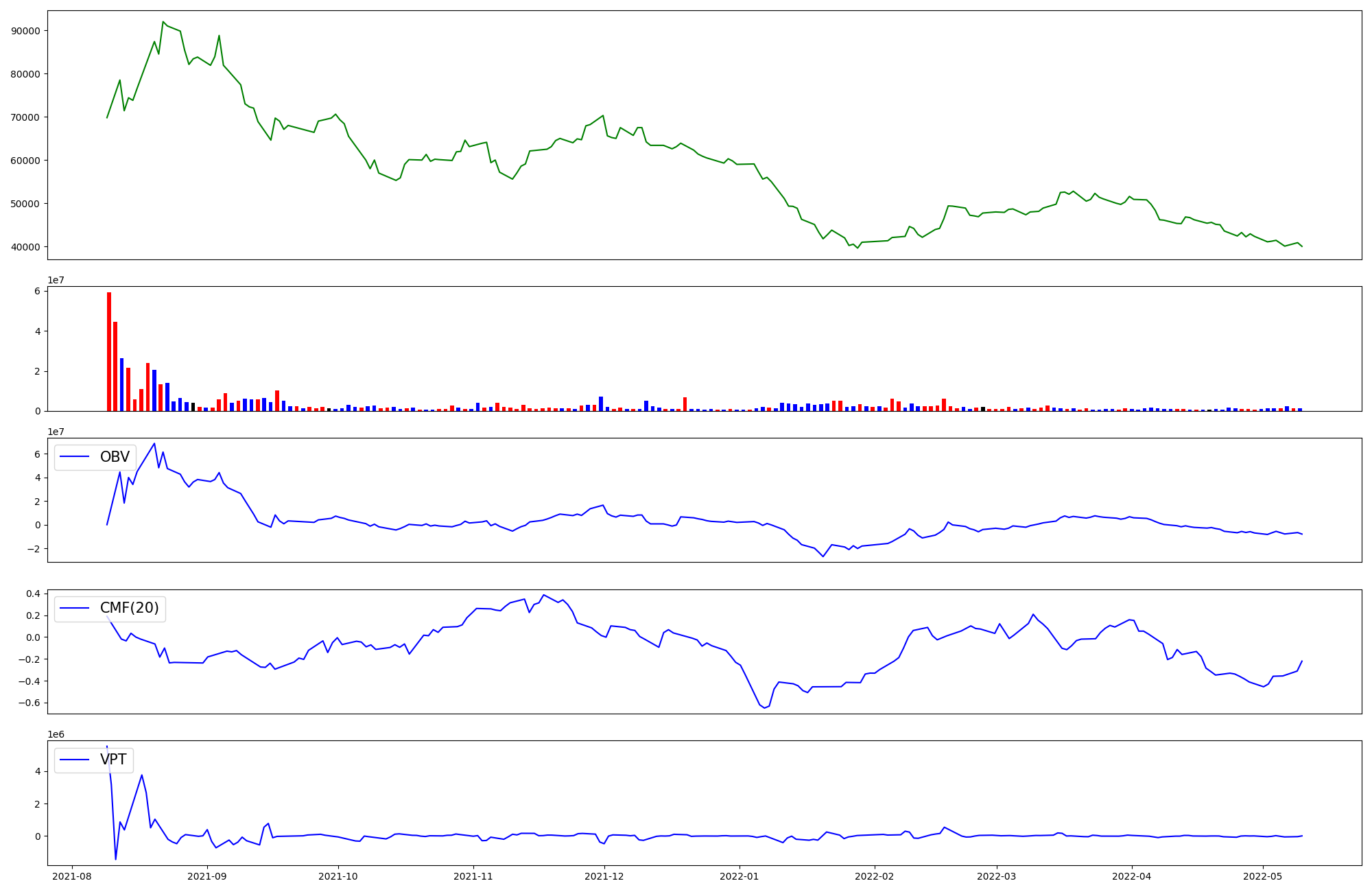This screenshot has height=892, width=1372.
Task: Click the tallest red volume bar
Action: [108, 350]
